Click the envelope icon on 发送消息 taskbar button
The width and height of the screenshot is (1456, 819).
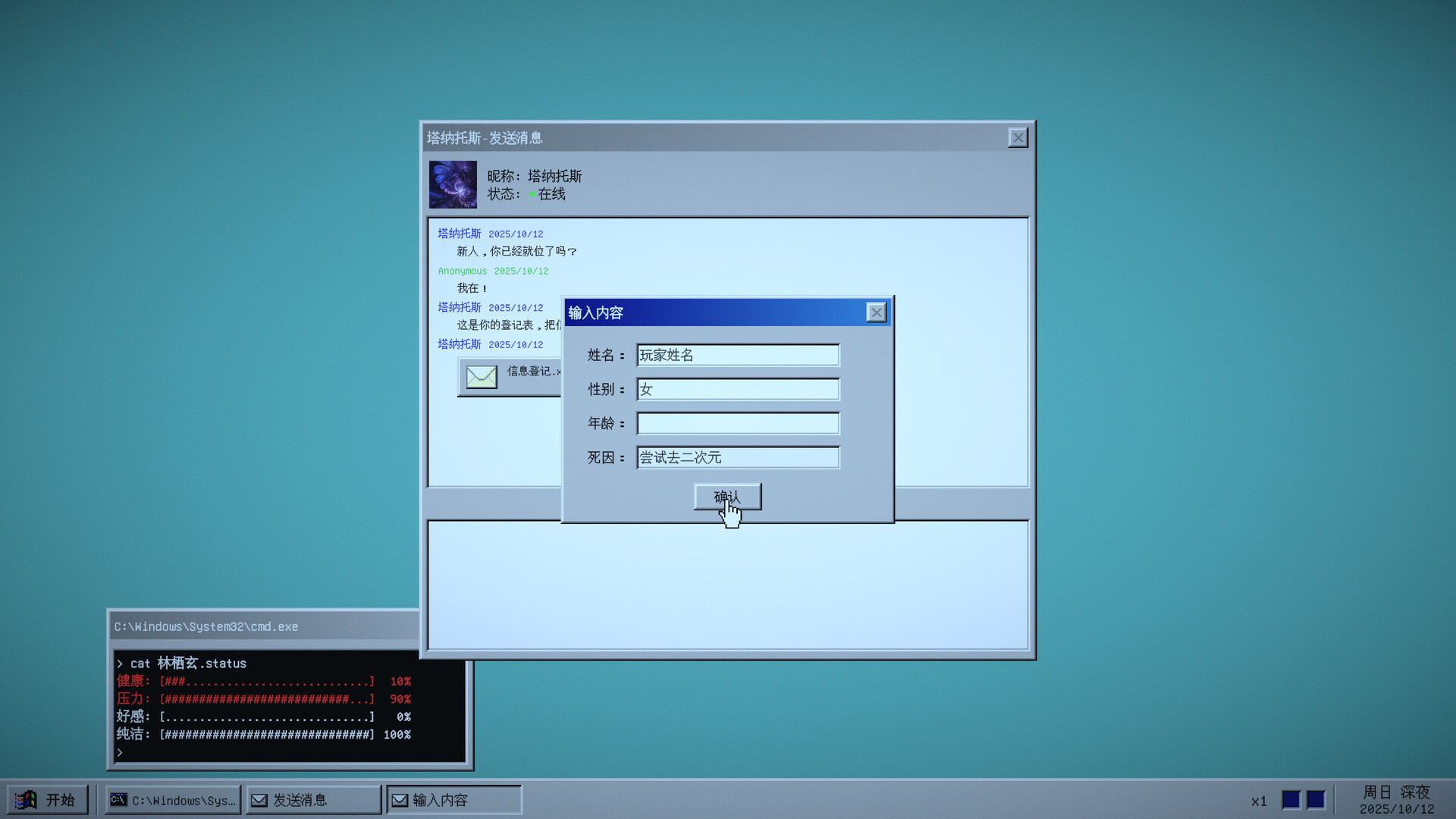[259, 799]
